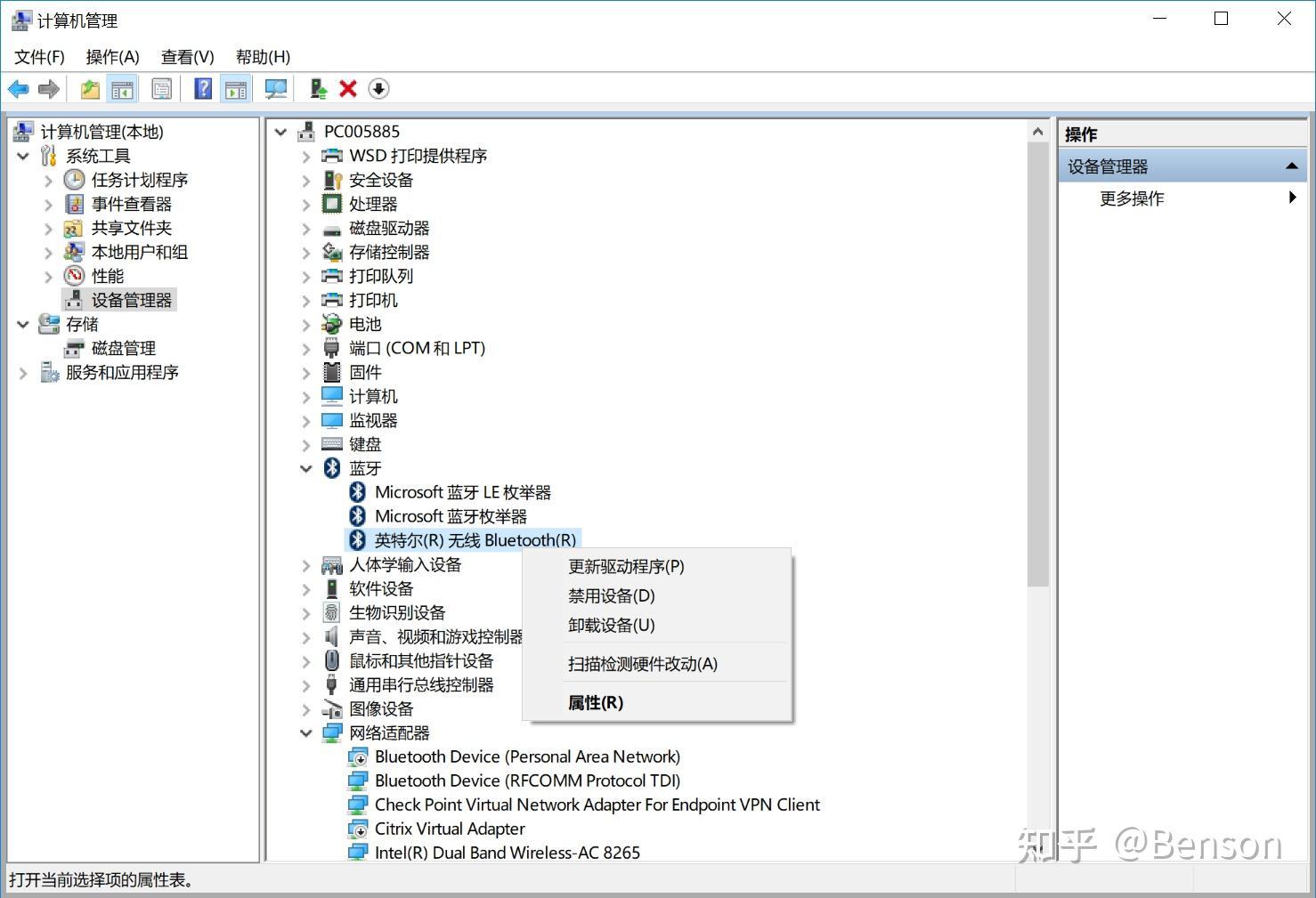Click the mouse icon for 鼠标和其他指针设备
The height and width of the screenshot is (898, 1316).
click(332, 660)
